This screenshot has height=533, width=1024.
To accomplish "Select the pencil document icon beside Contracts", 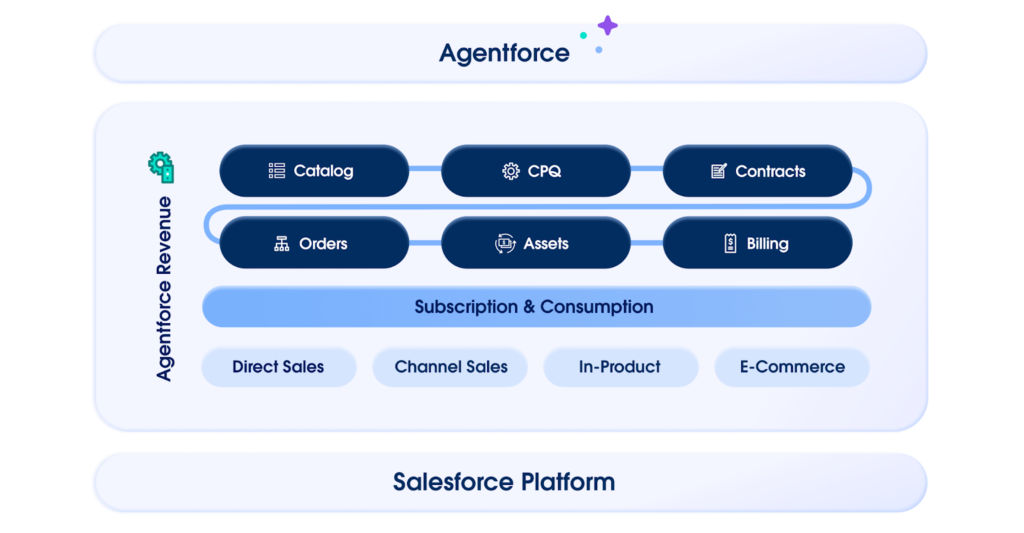I will point(718,171).
